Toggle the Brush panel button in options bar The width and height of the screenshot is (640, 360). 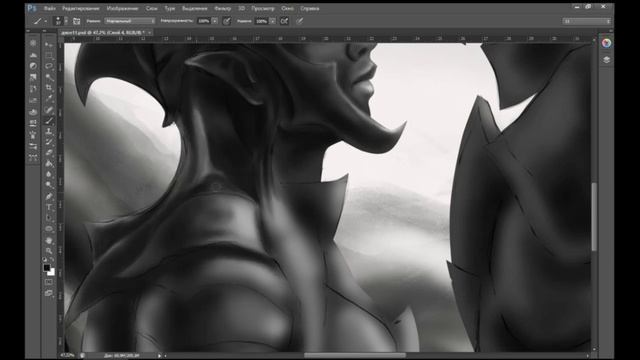[76, 21]
